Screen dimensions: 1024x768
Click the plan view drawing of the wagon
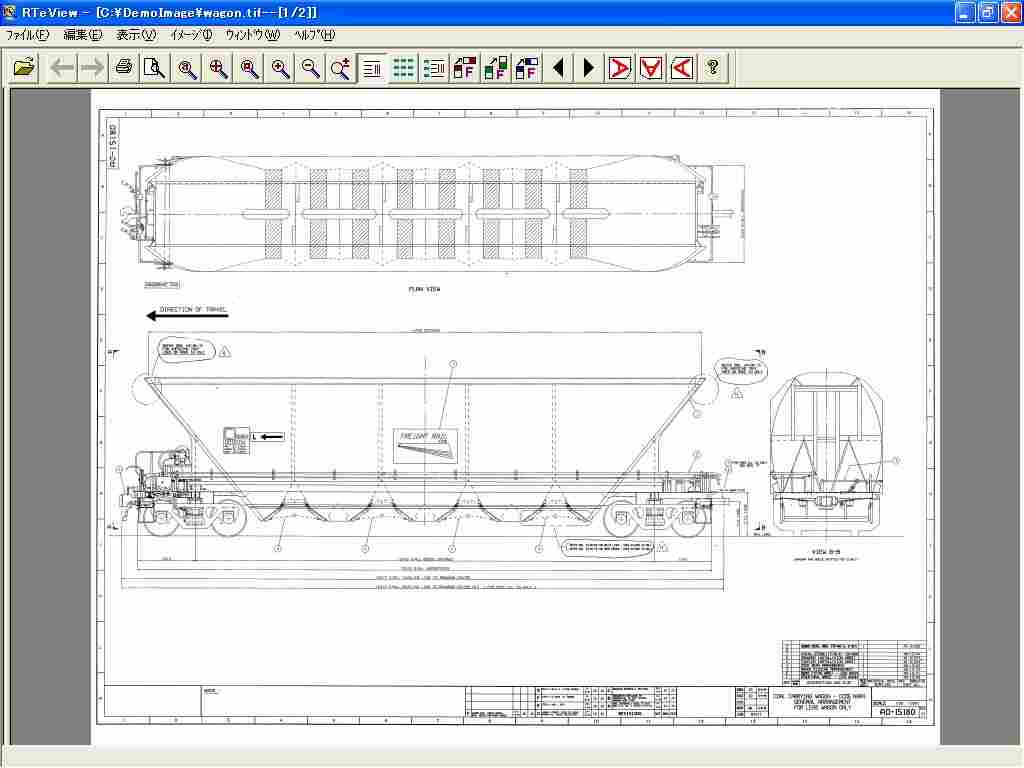431,214
